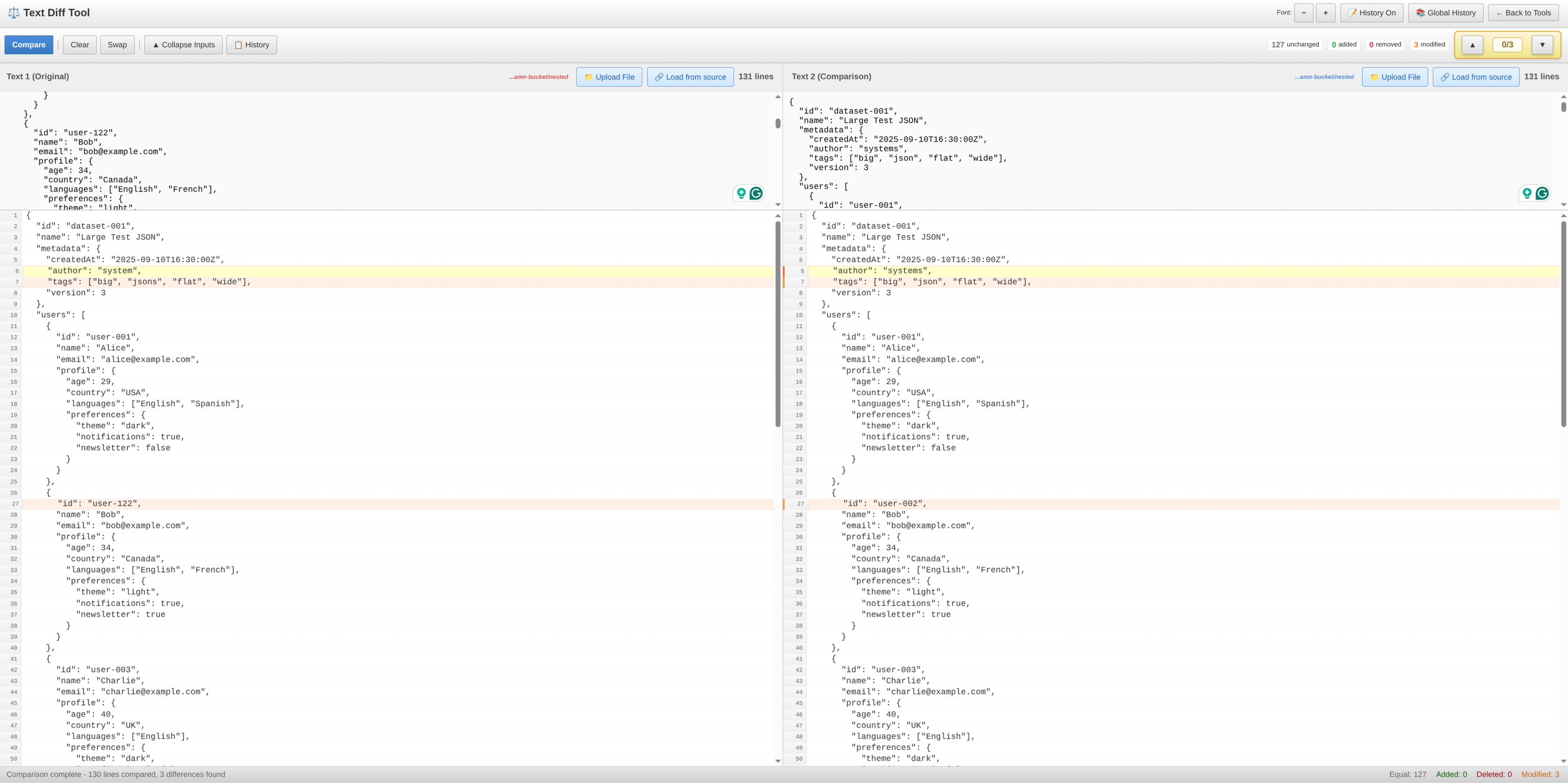Click the green suggestion bulb in Text 2 input
The image size is (1568, 783).
coord(1527,193)
